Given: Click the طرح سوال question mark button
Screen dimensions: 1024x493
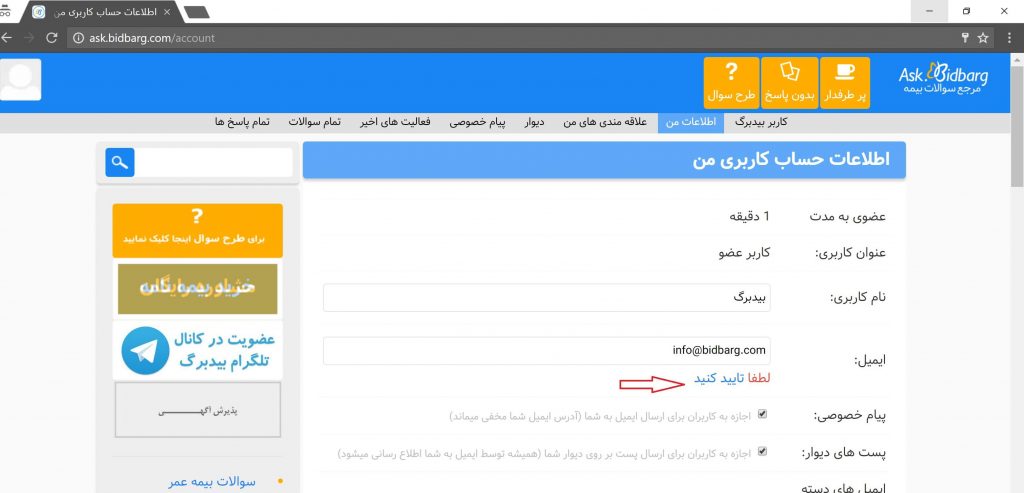Looking at the screenshot, I should point(731,83).
